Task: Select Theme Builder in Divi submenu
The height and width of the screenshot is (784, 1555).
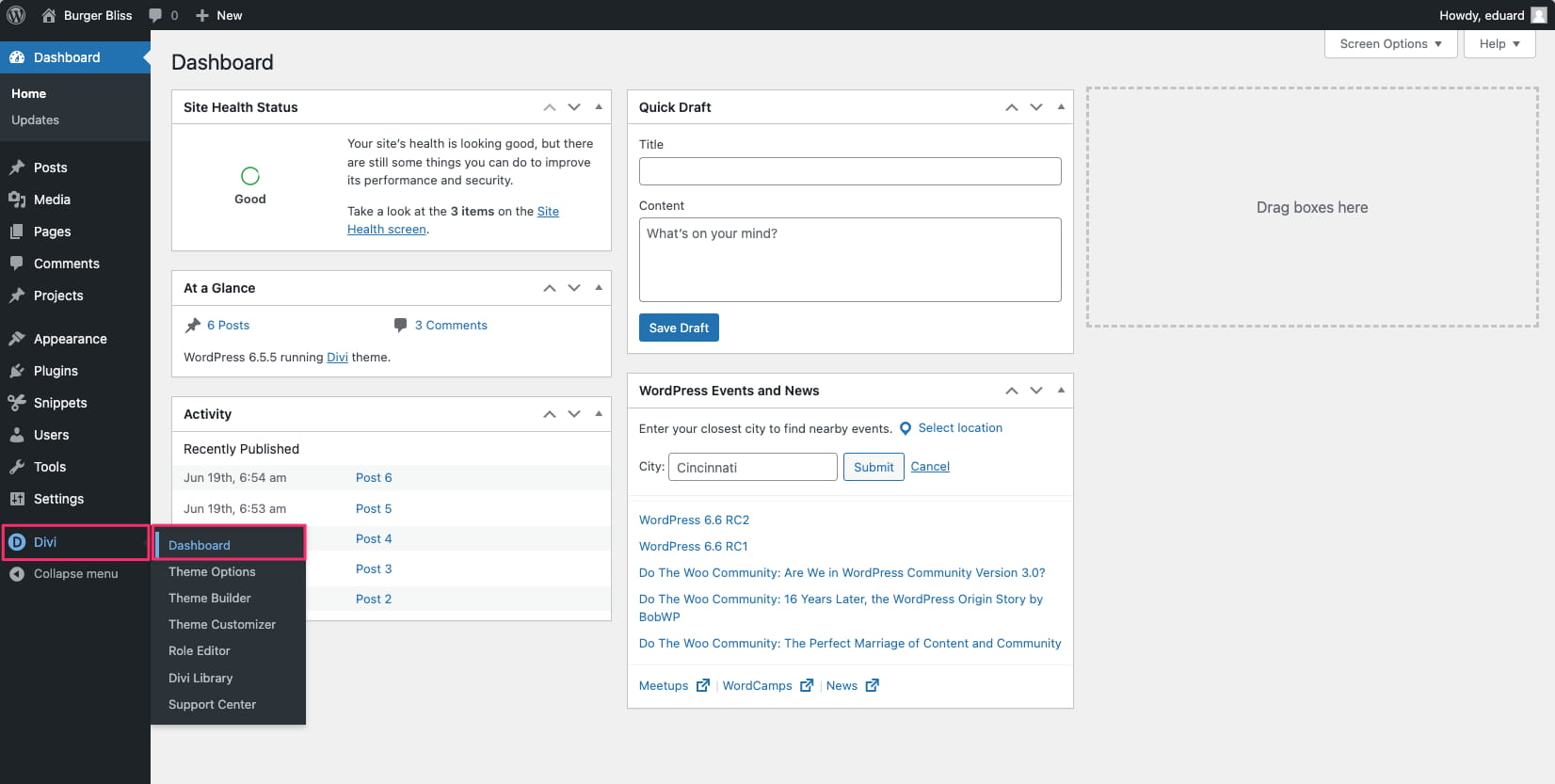Action: coord(209,599)
